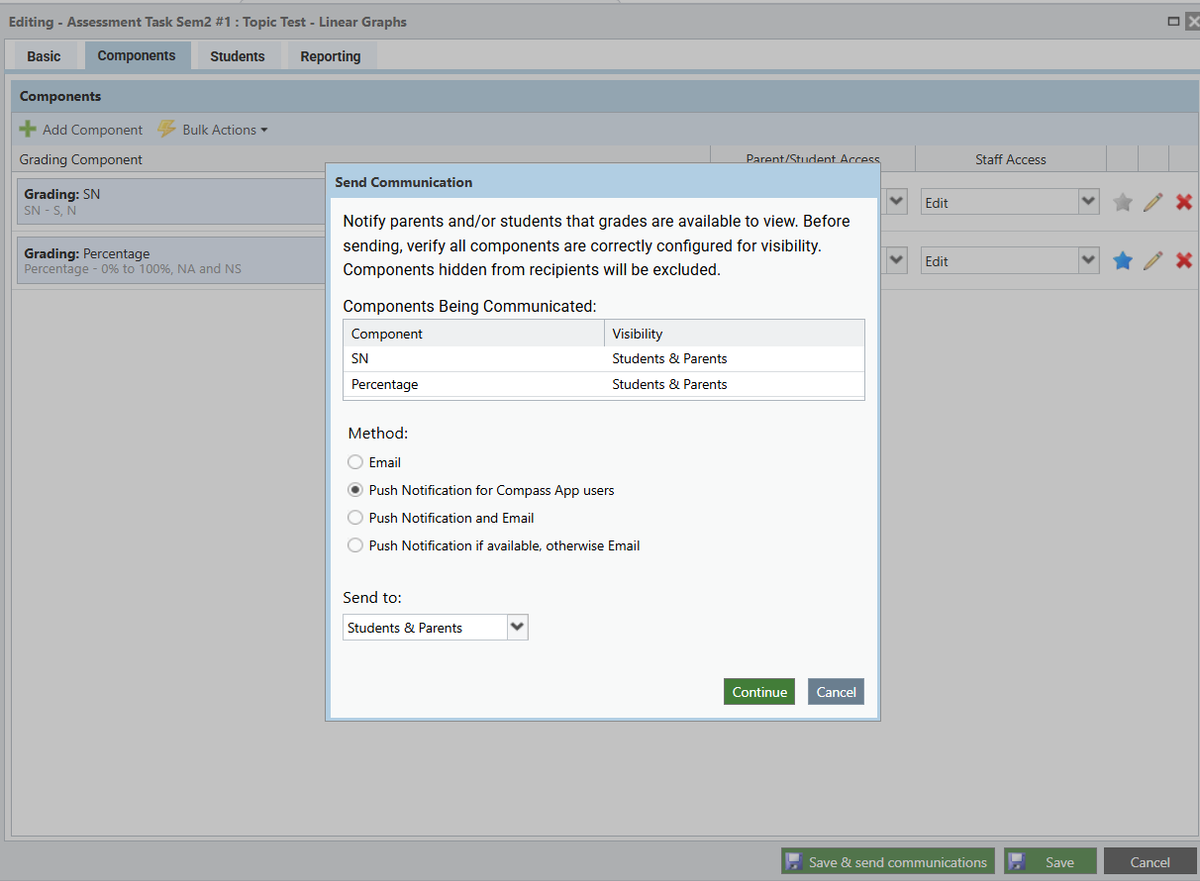The image size is (1200, 881).
Task: Open Staff Access dropdown for SN row
Action: pyautogui.click(x=1088, y=203)
